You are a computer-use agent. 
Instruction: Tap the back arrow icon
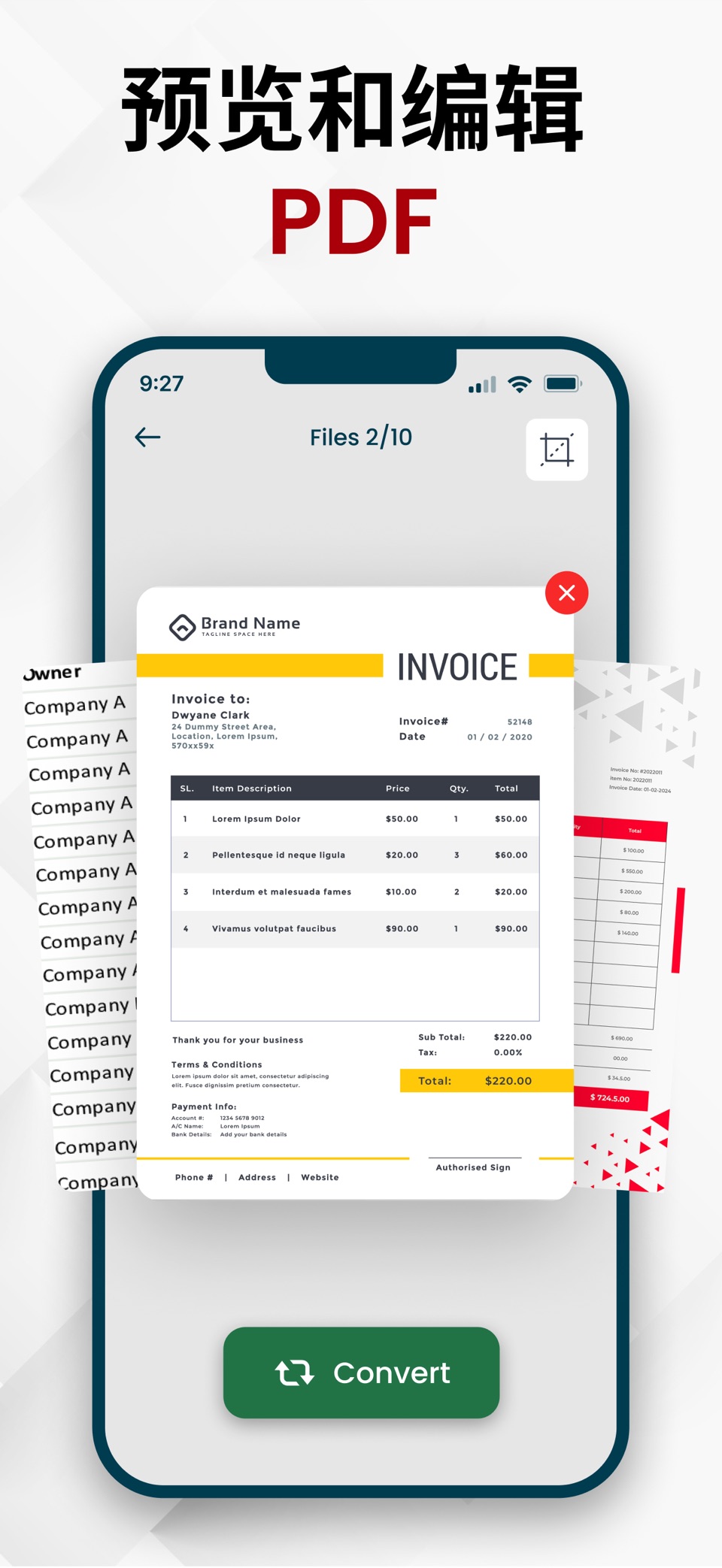click(147, 437)
